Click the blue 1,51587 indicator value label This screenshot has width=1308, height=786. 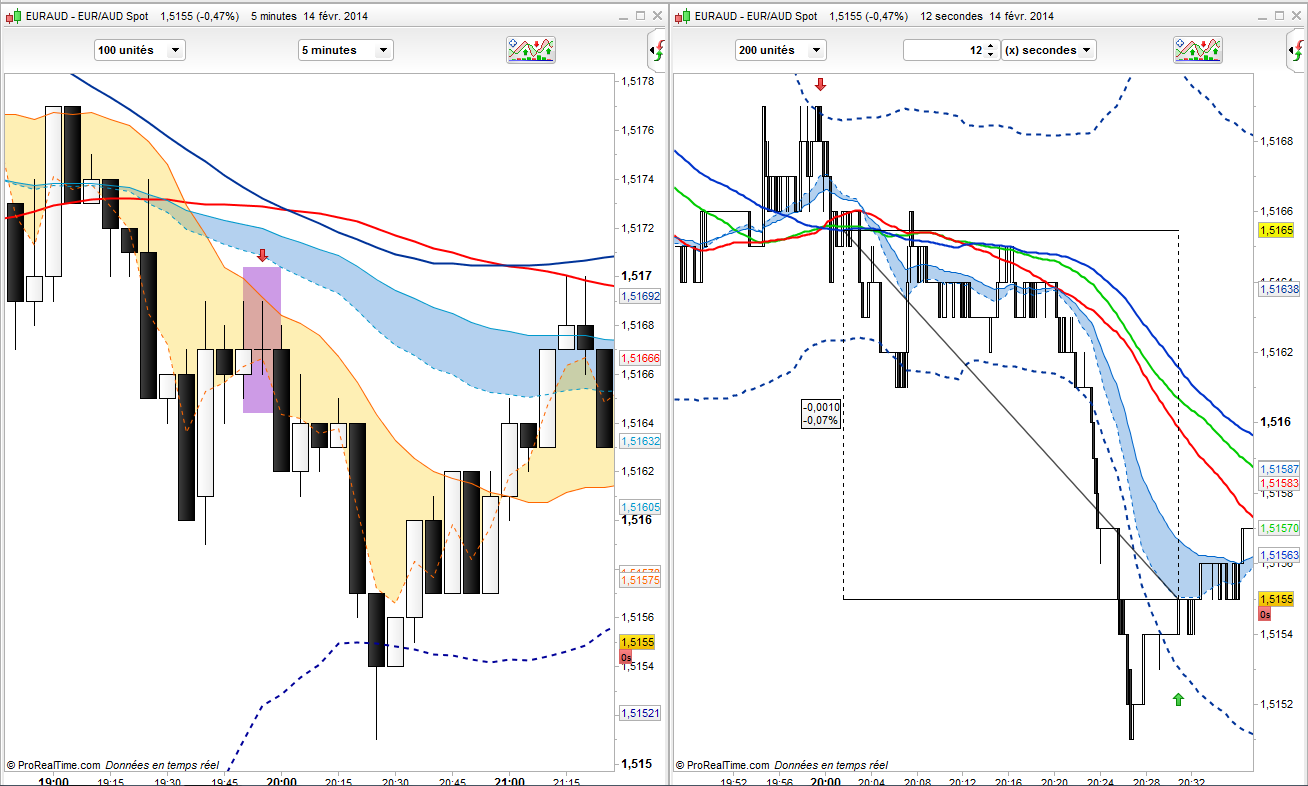[1279, 469]
